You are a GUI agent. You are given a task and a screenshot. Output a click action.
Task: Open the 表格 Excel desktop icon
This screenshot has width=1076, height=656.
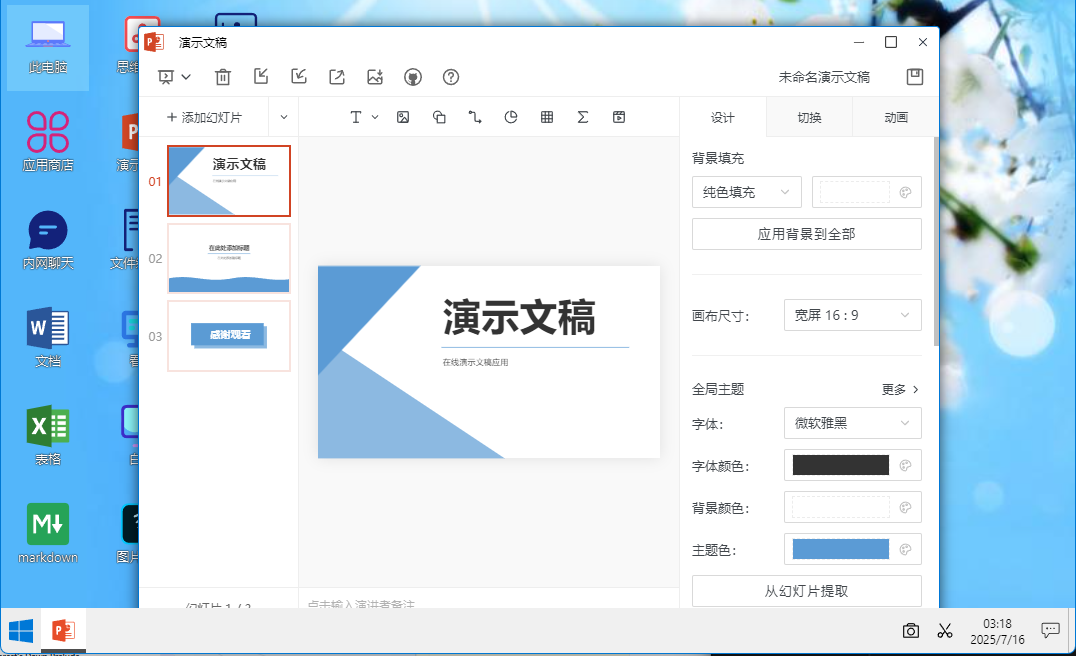click(x=48, y=436)
